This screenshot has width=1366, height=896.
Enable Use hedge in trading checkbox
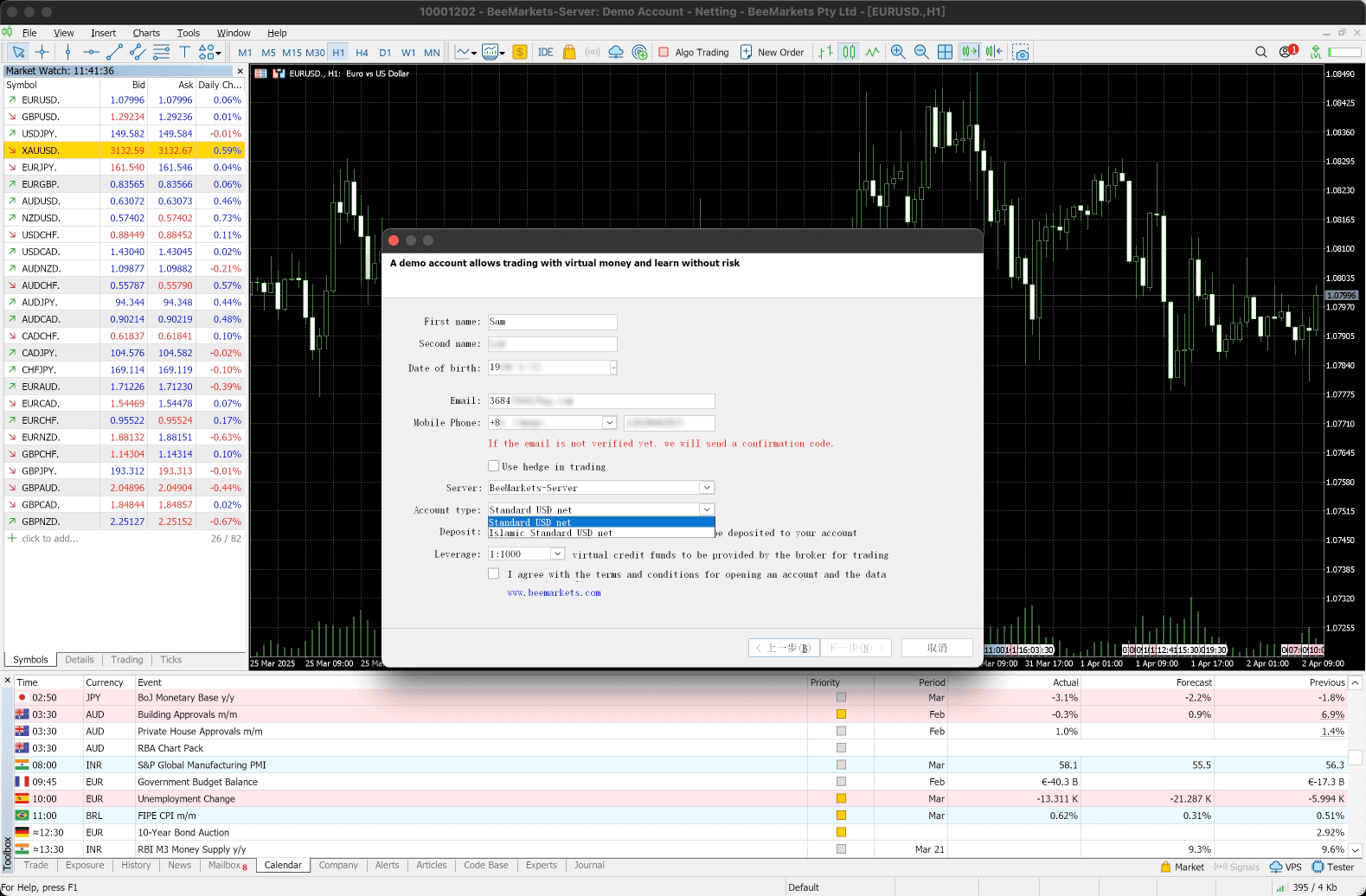(494, 466)
